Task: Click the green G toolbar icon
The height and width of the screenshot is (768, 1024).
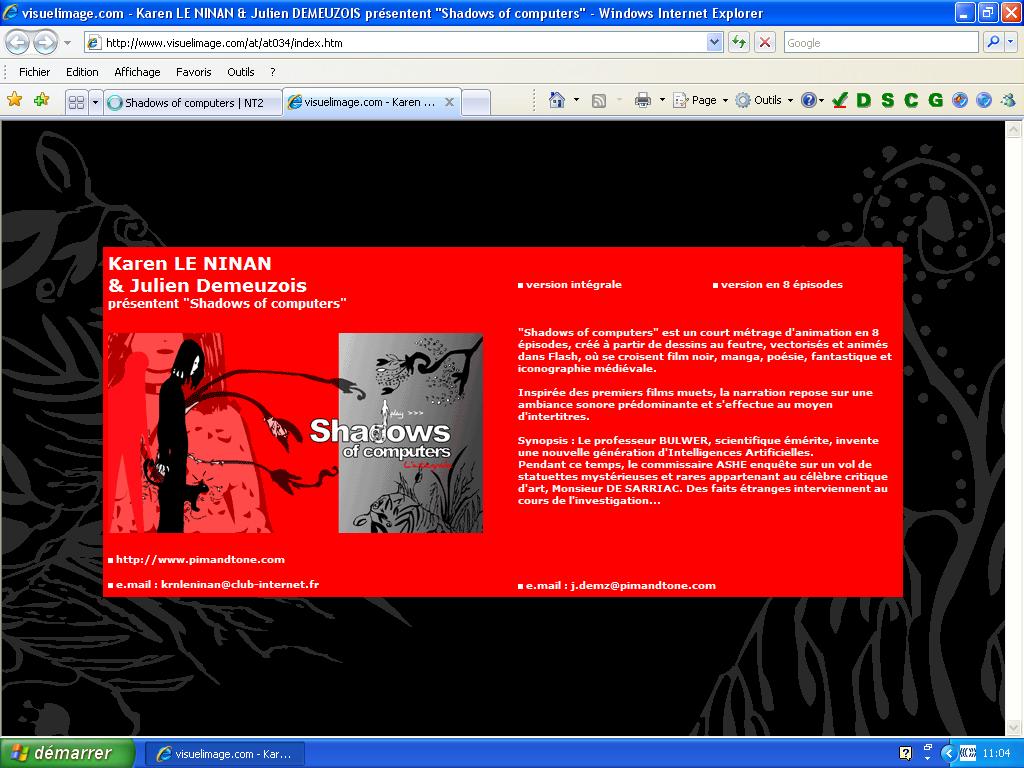Action: [935, 100]
